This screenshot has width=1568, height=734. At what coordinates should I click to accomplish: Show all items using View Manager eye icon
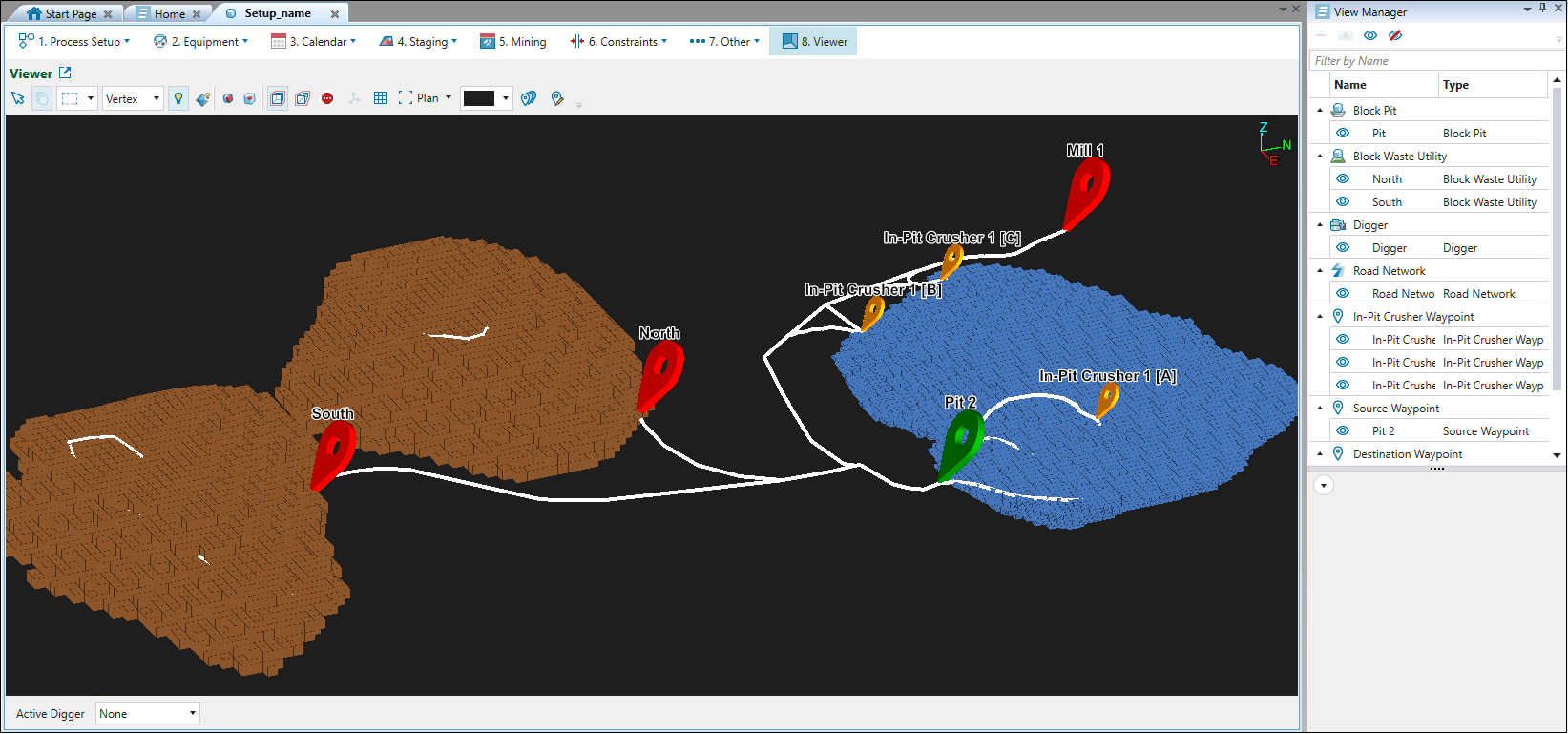1370,35
